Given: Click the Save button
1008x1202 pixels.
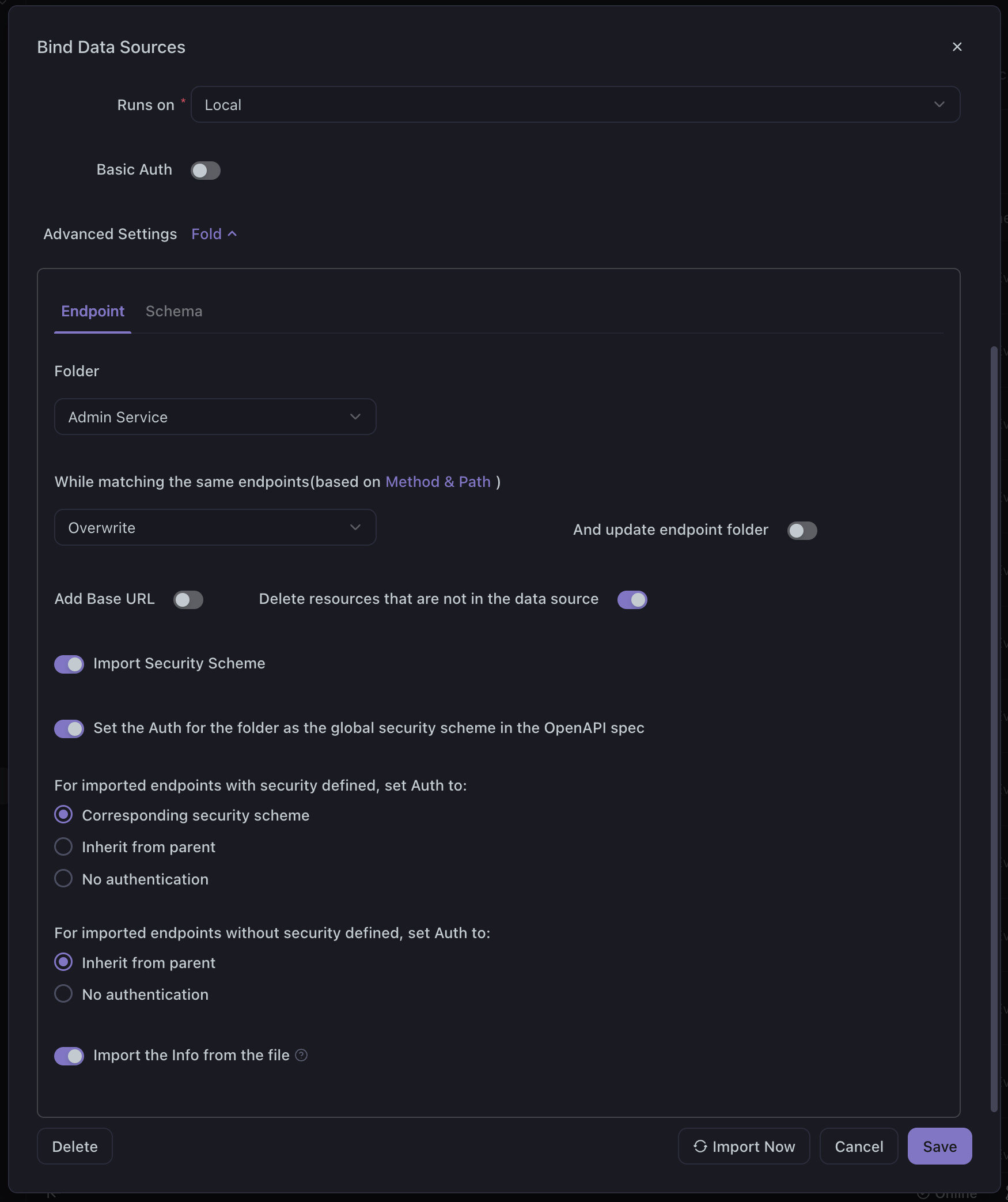Looking at the screenshot, I should (x=939, y=1146).
